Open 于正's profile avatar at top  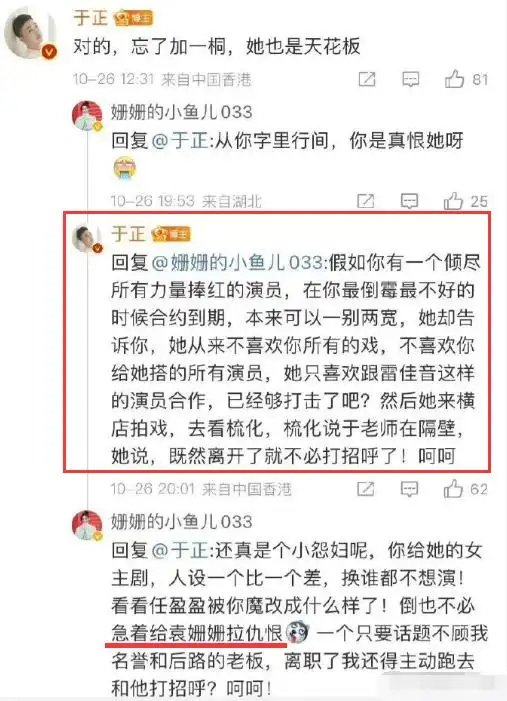(x=30, y=35)
